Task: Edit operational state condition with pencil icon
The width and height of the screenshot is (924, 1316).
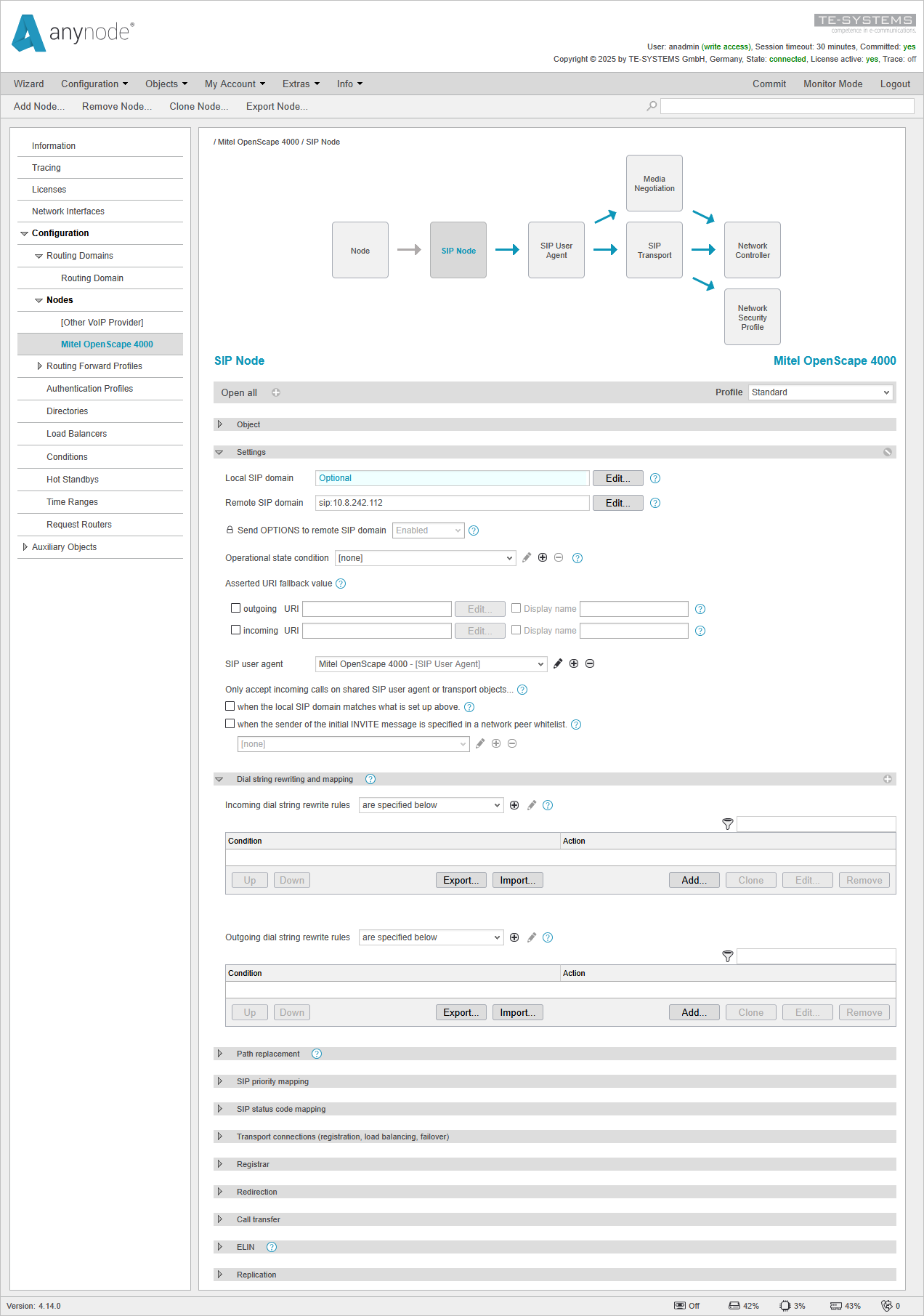Action: point(527,557)
